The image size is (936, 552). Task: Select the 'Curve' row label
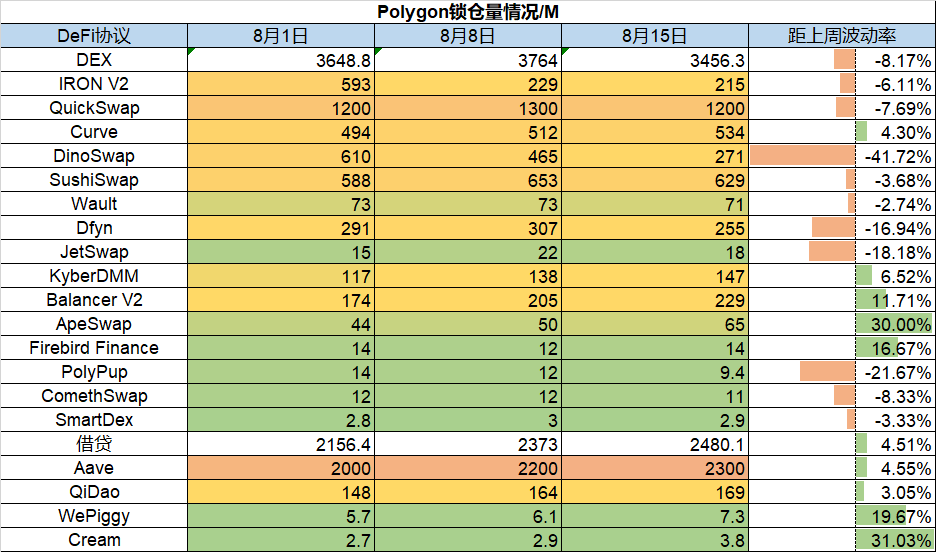94,132
